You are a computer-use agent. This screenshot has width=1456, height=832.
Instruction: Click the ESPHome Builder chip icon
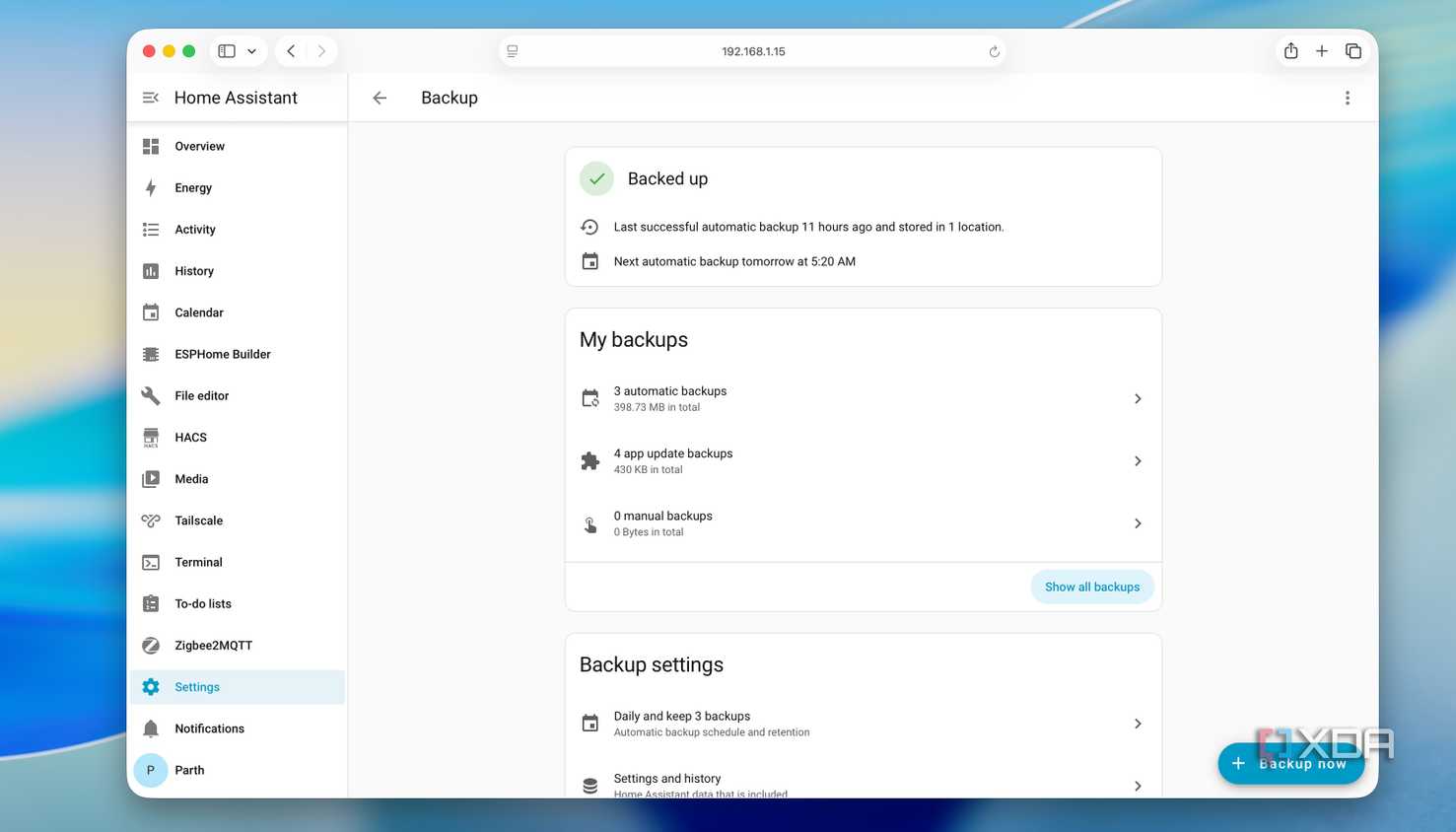(x=151, y=354)
